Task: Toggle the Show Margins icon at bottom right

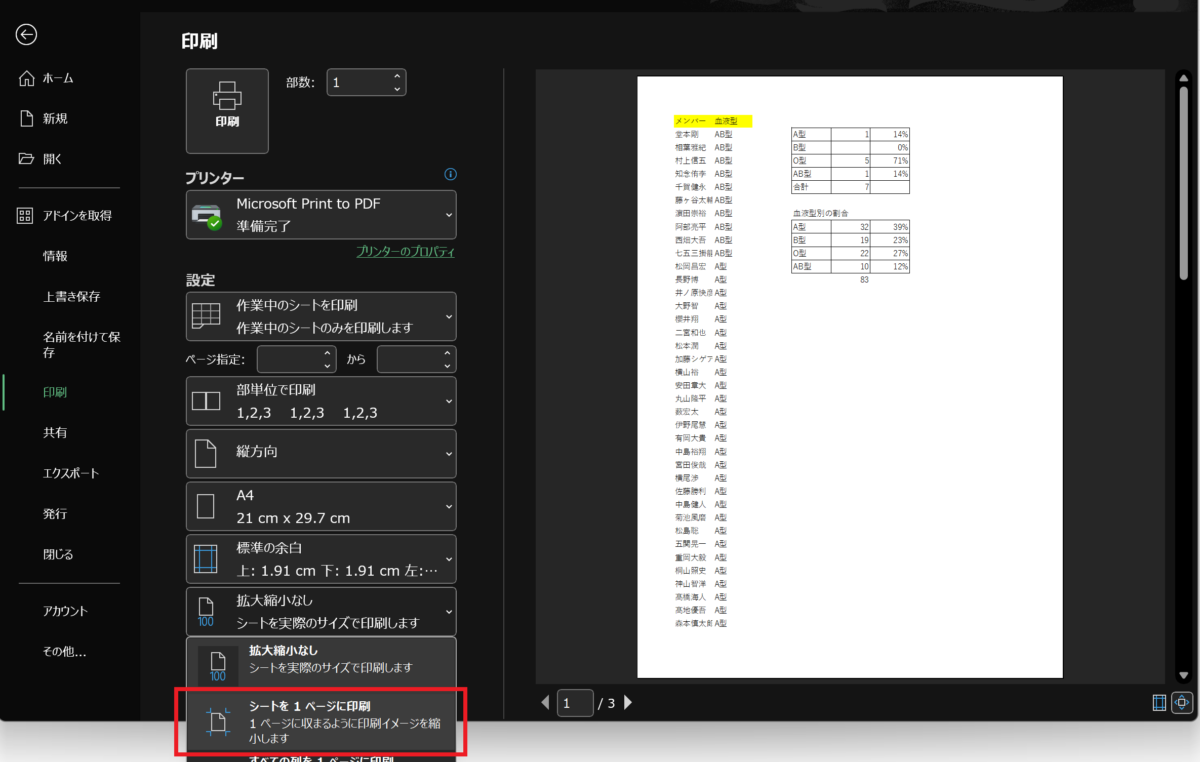Action: click(1157, 703)
